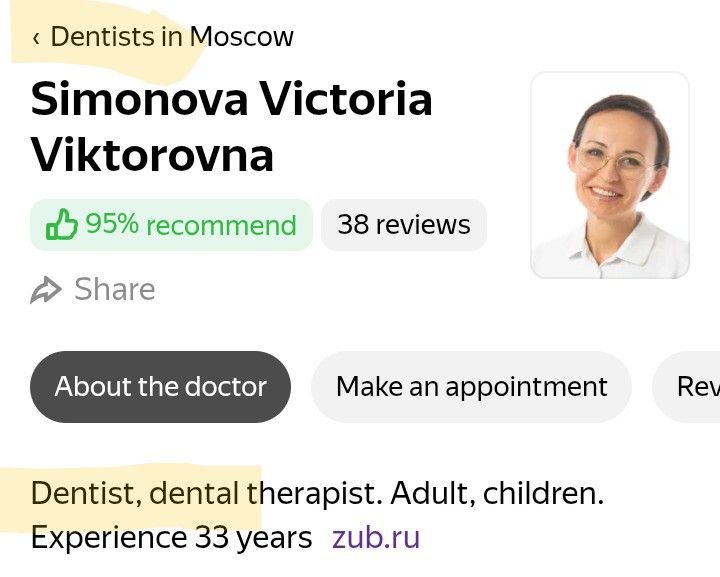Tap the back chevron arrow
Viewport: 720px width, 577px height.
36,38
